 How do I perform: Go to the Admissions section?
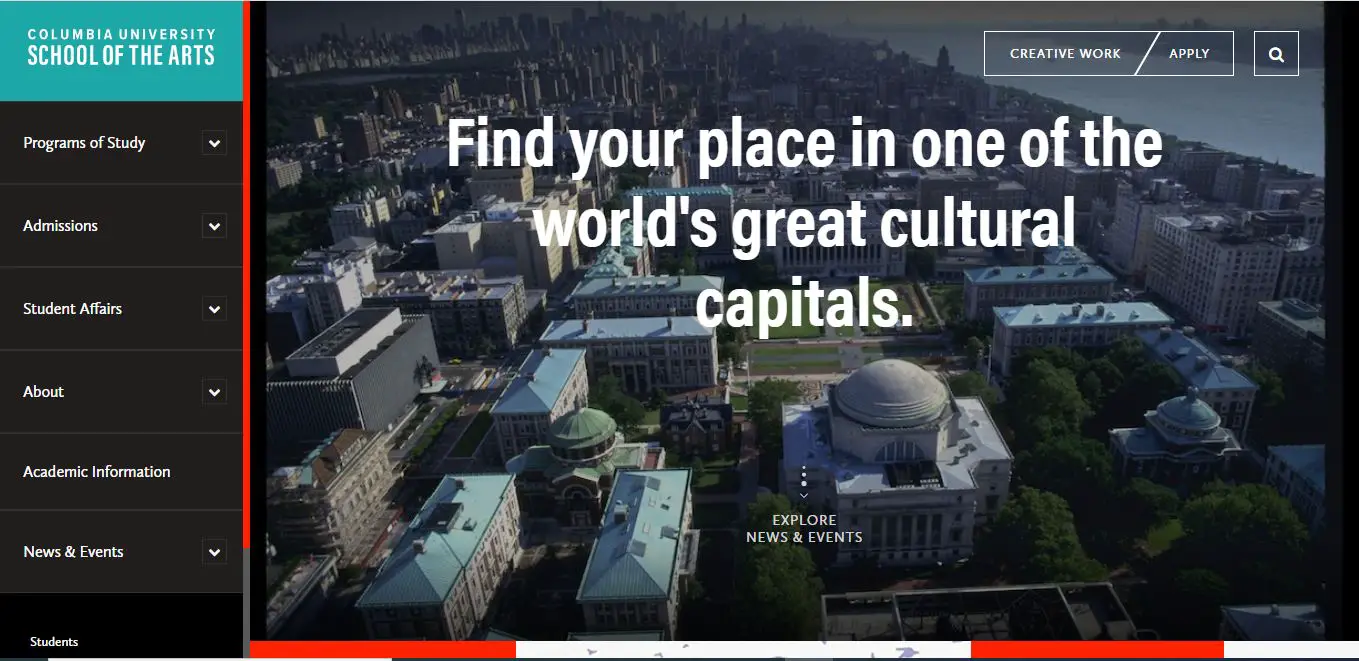tap(60, 225)
